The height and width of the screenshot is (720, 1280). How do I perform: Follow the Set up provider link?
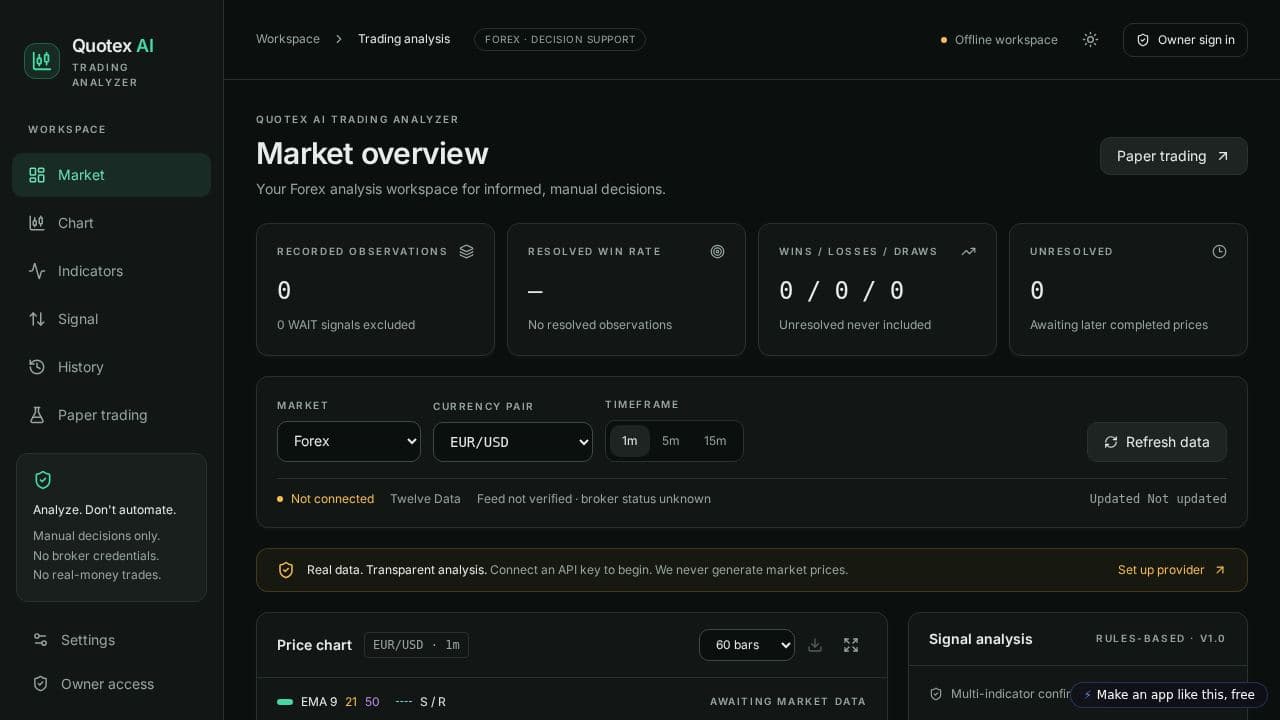pos(1172,570)
